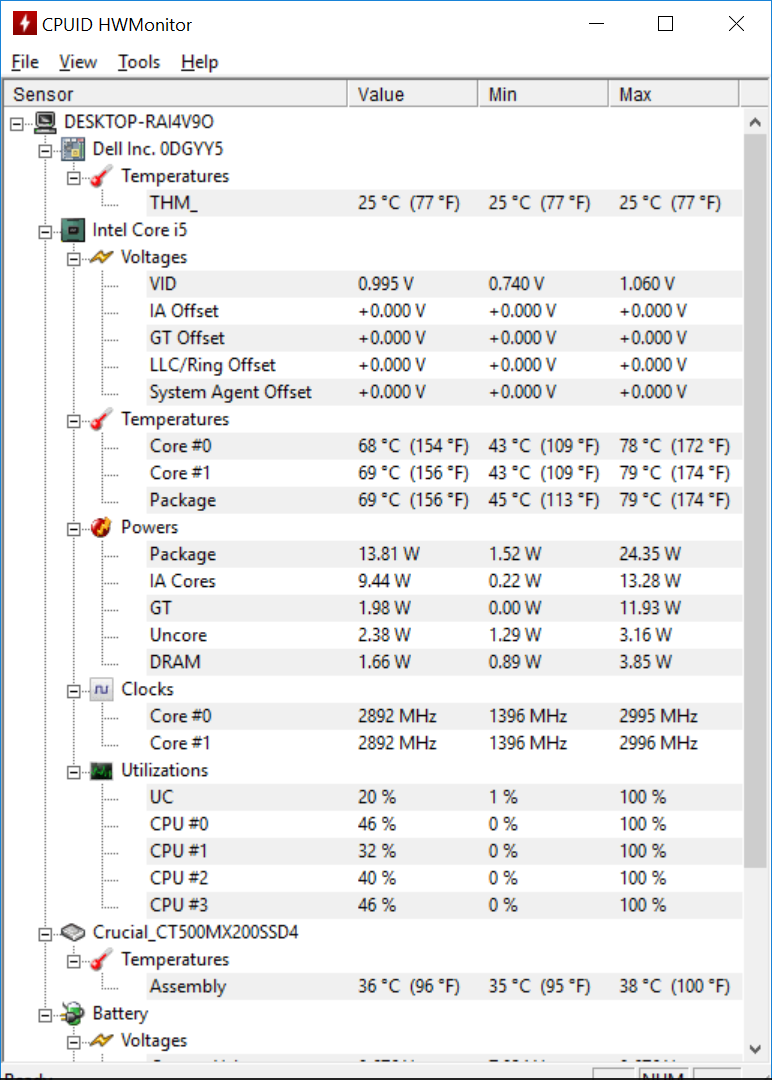Click the HWMonitor app logo in title bar

click(25, 23)
